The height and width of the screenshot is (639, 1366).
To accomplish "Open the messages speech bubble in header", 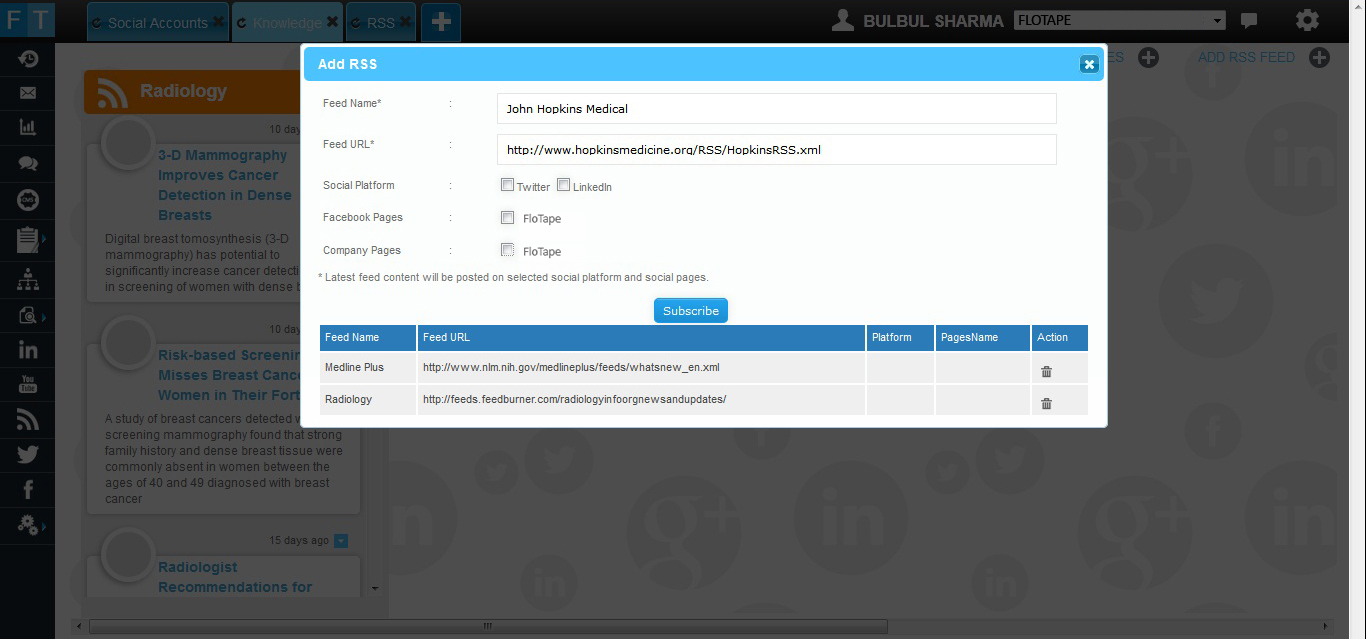I will click(1249, 20).
